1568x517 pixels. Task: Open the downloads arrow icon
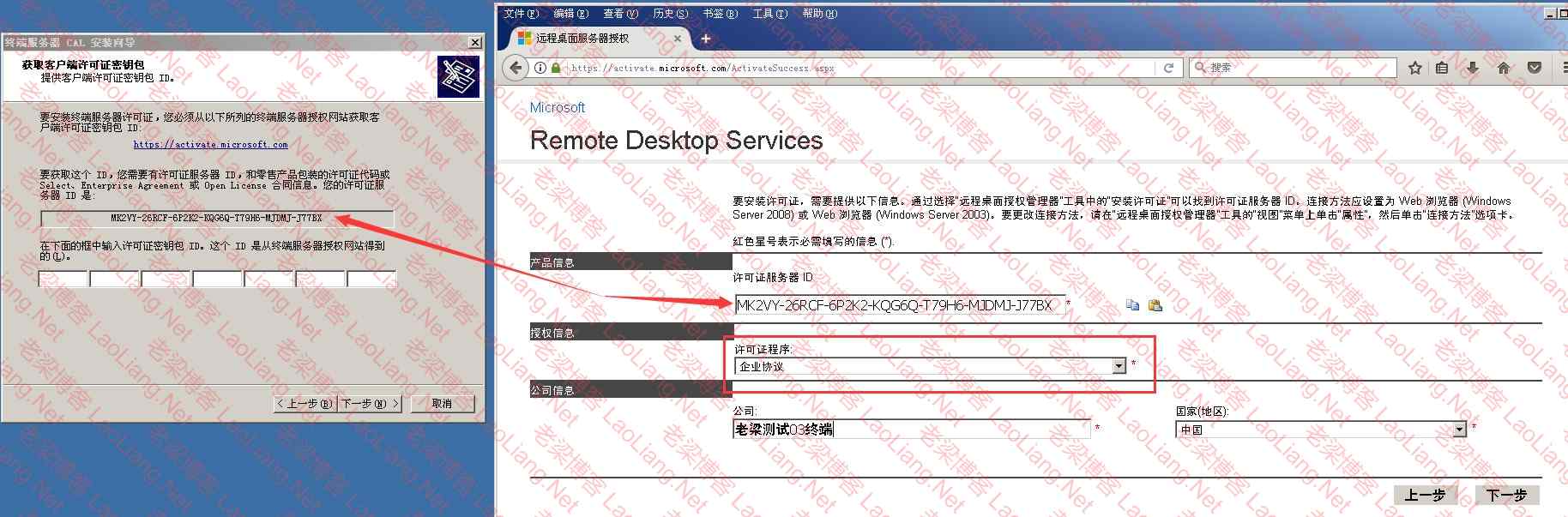(1473, 68)
